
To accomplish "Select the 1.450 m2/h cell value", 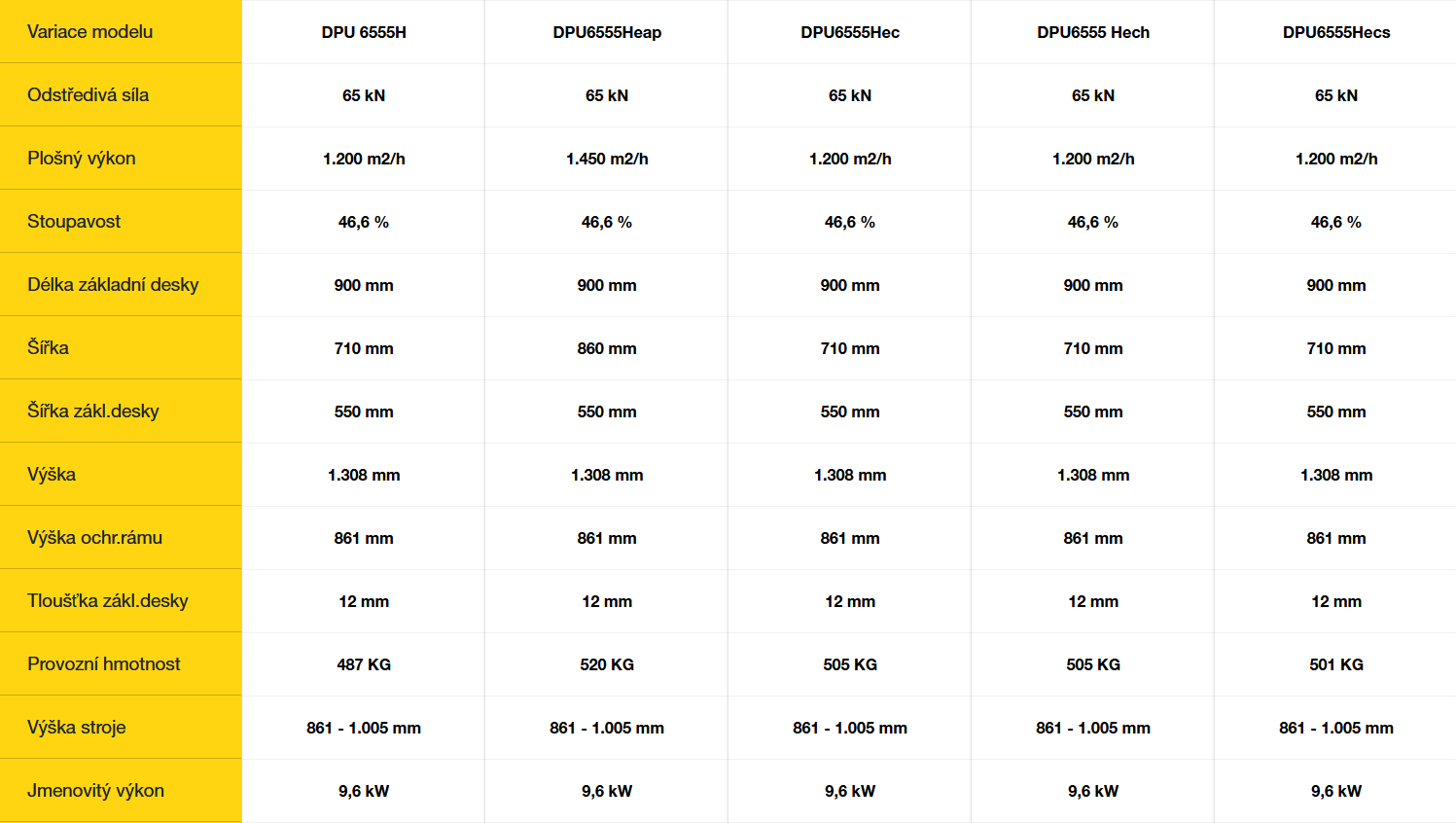I will (x=607, y=159).
